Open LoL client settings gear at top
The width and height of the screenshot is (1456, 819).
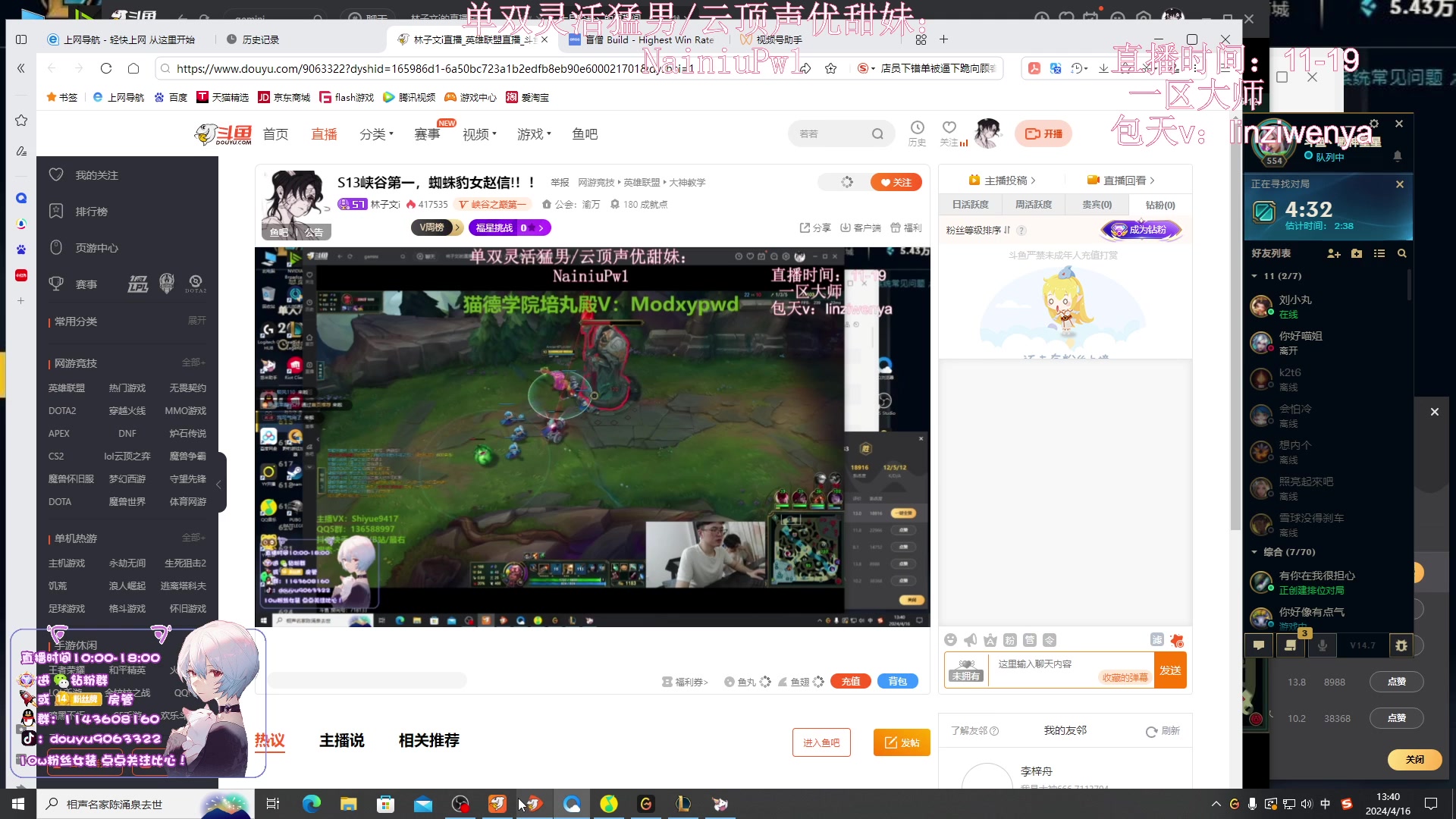pyautogui.click(x=1373, y=124)
